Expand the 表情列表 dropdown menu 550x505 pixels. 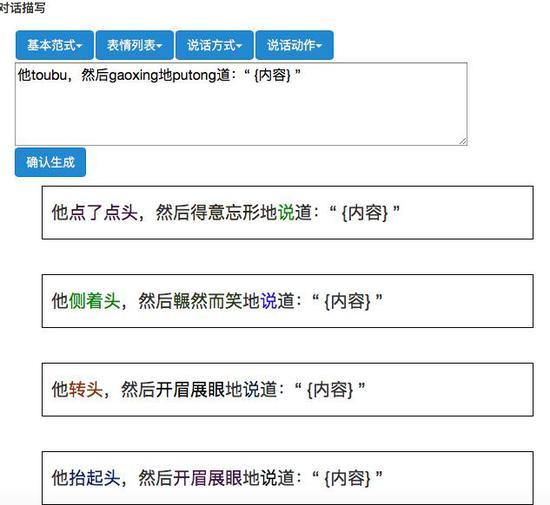point(135,45)
